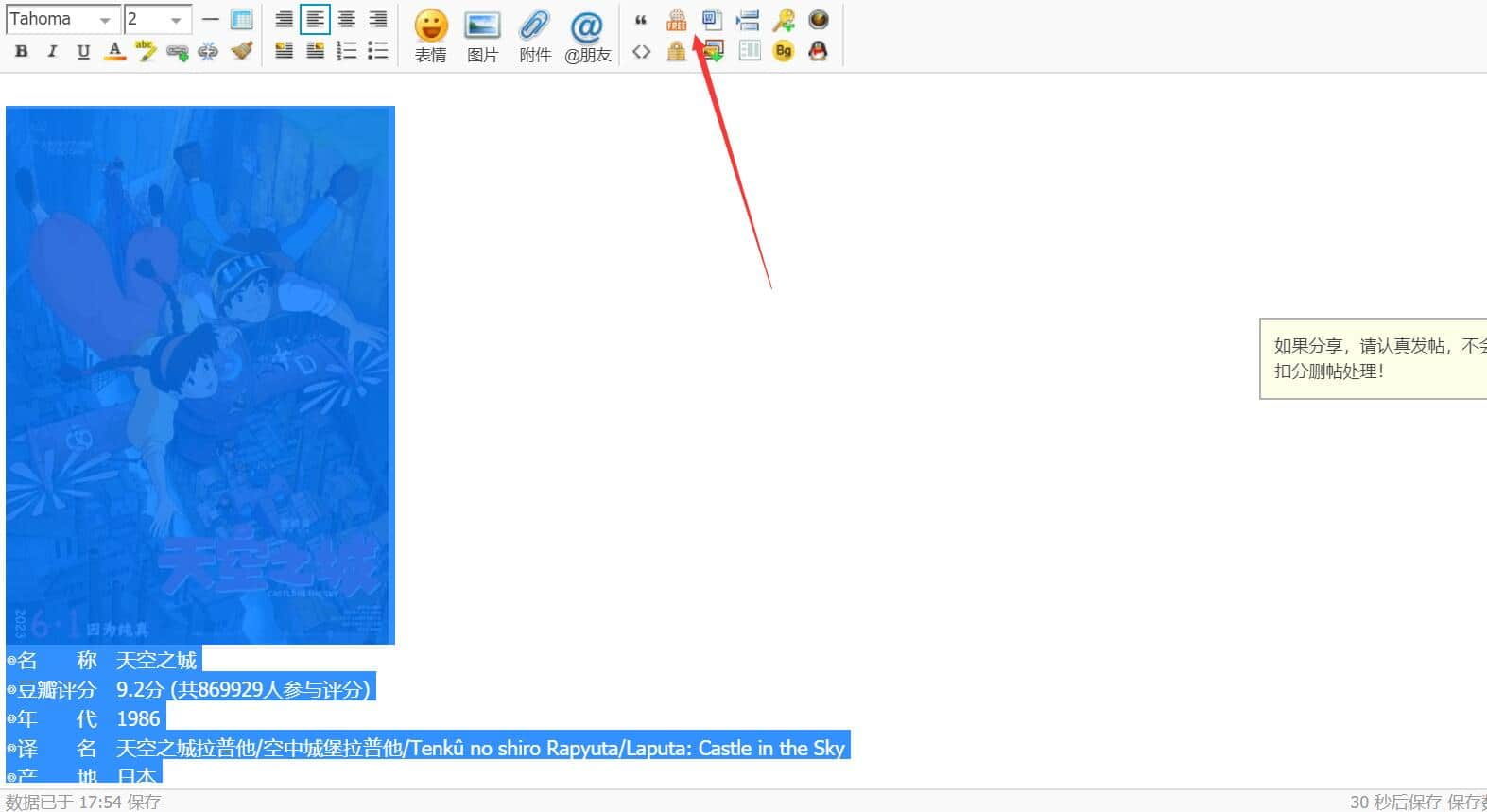
Task: Click the line ◎名 称 天空之城
Action: click(102, 660)
